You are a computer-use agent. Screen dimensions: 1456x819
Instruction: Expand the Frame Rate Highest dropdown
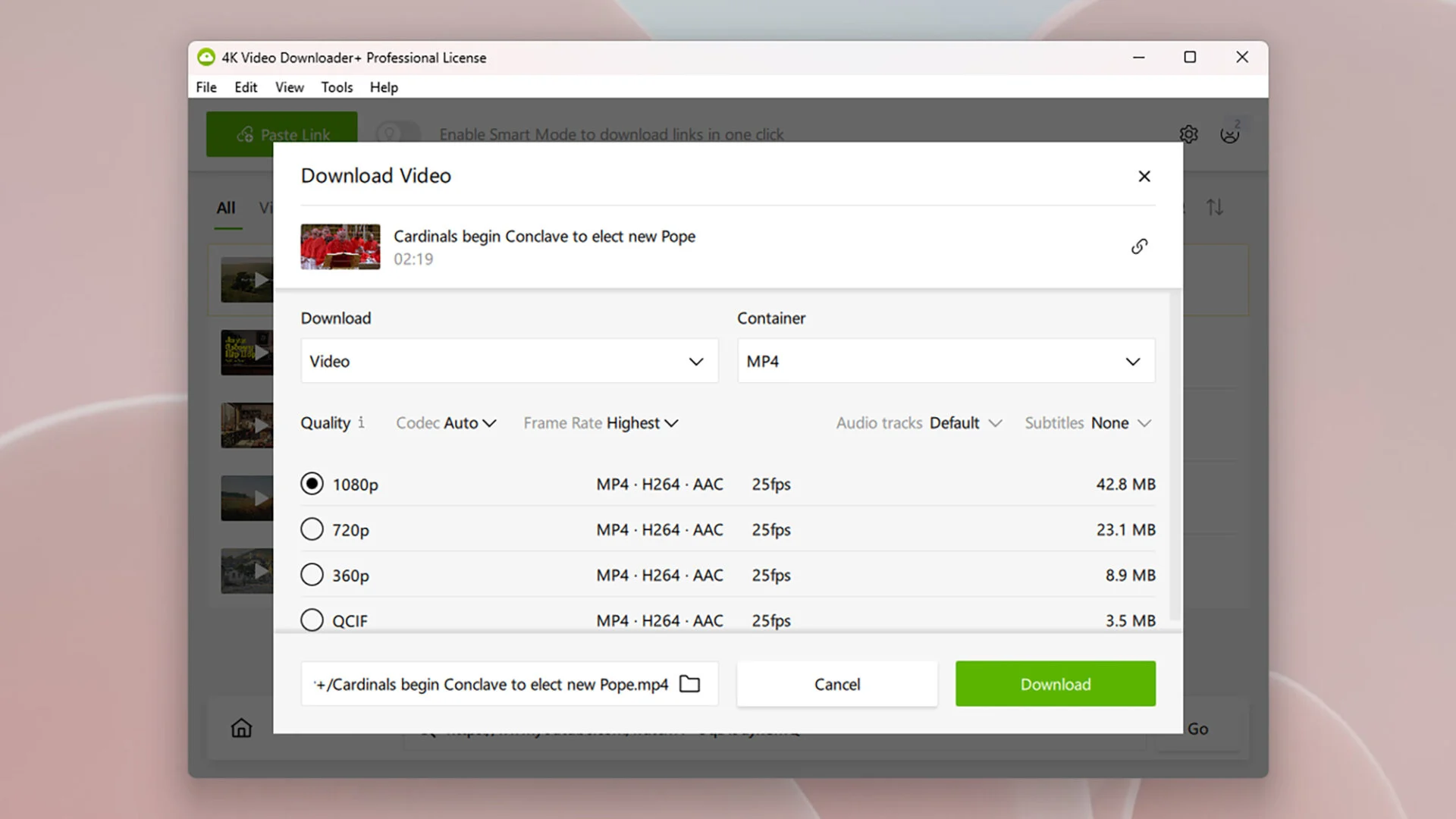601,423
